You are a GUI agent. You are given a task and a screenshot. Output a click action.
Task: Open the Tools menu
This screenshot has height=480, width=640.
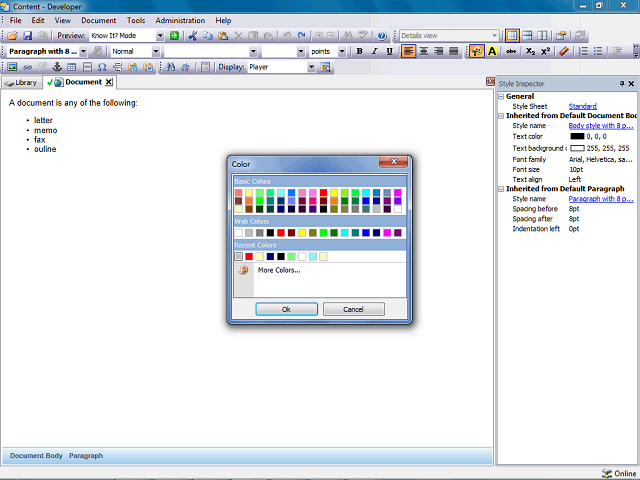coord(136,20)
